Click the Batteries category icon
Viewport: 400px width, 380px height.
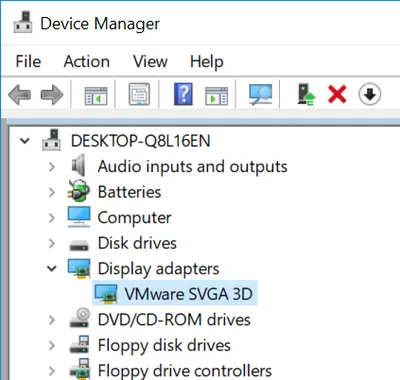(x=79, y=191)
